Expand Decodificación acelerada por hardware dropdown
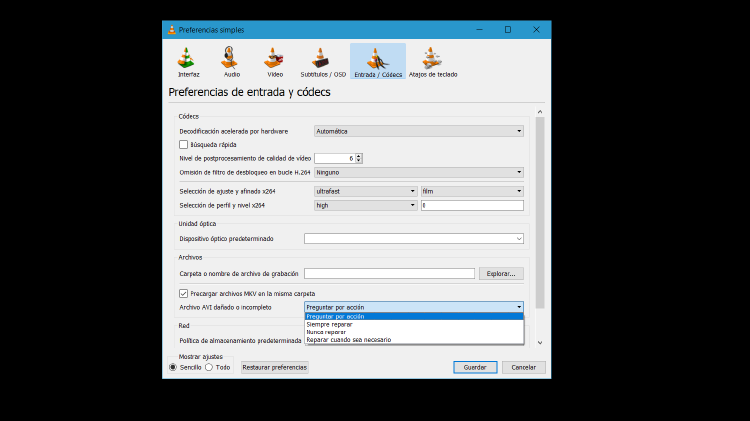Screen dimensions: 750x421 click(418, 131)
